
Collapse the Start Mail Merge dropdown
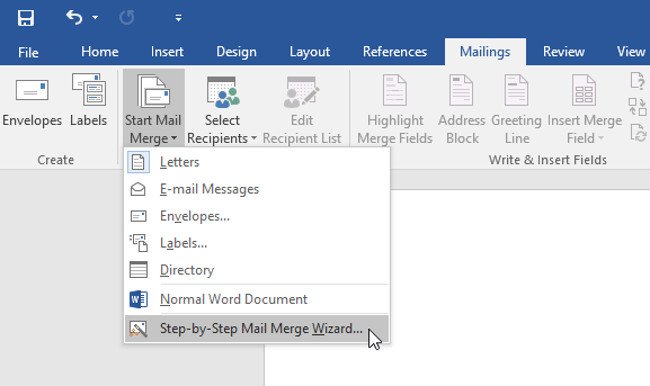[153, 109]
